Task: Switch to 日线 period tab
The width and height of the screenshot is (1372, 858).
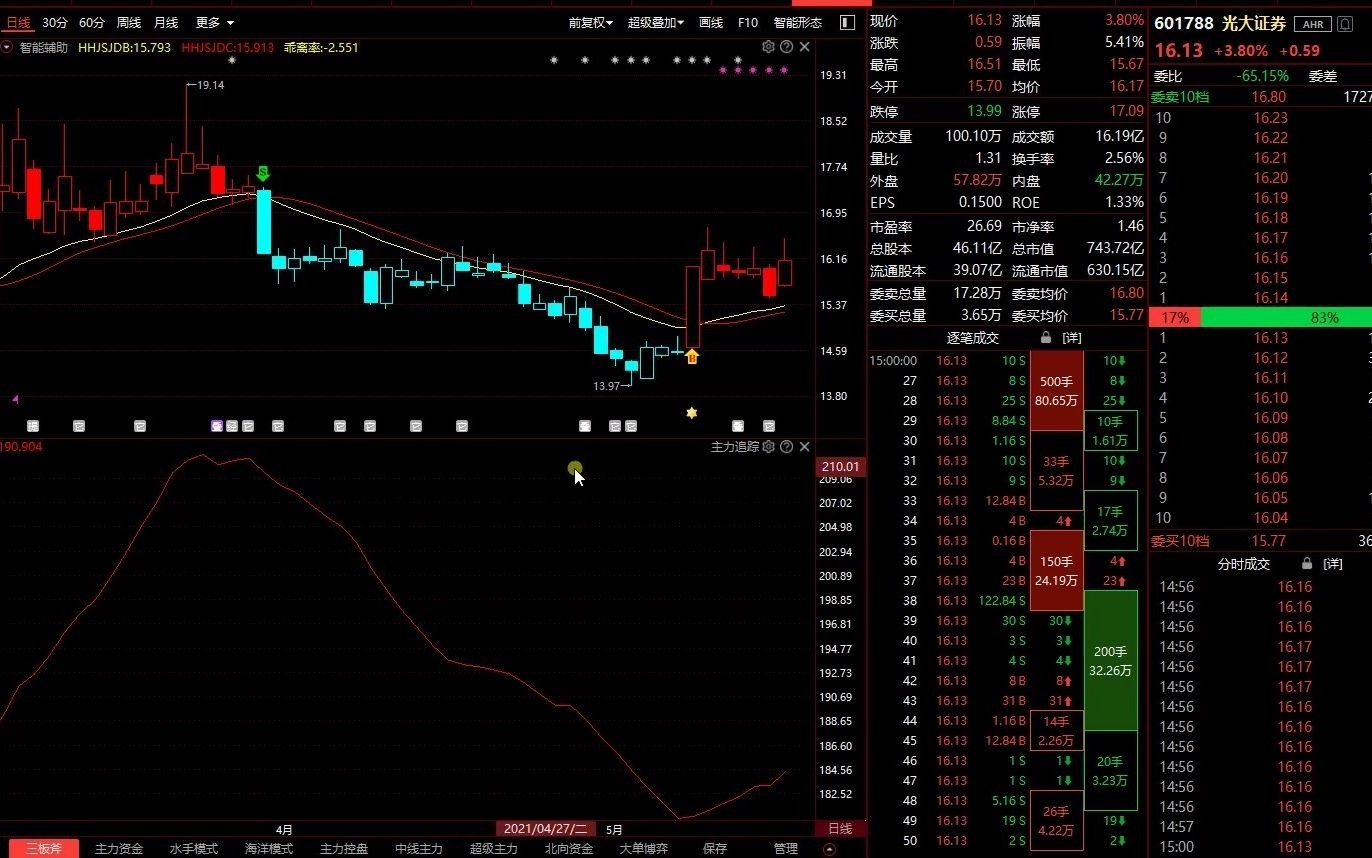Action: [x=18, y=22]
